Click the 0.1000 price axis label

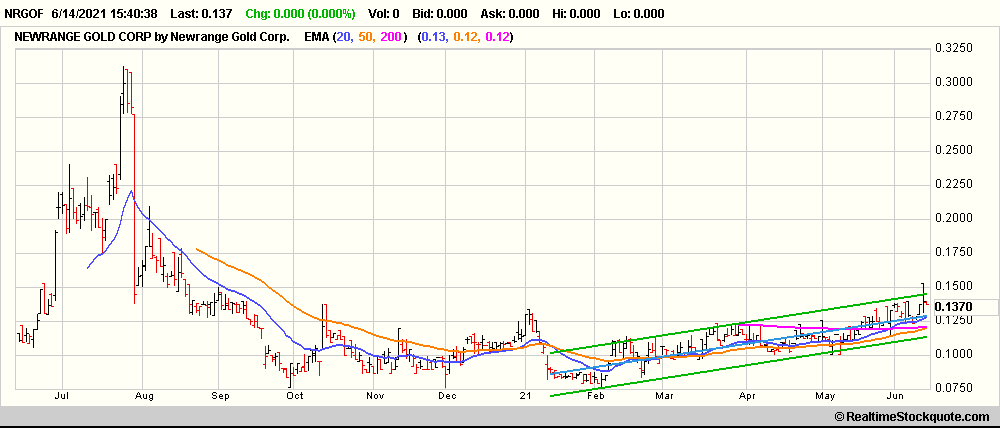pos(953,354)
